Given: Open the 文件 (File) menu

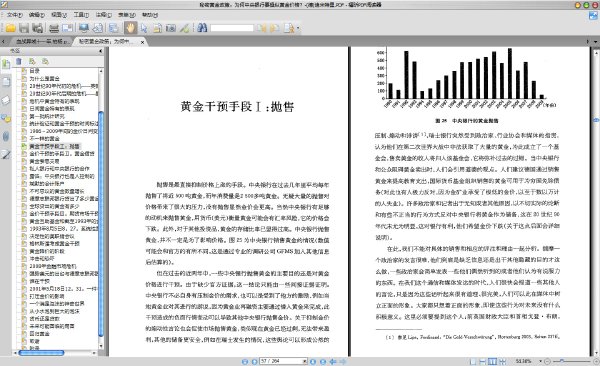Looking at the screenshot, I should [15, 15].
